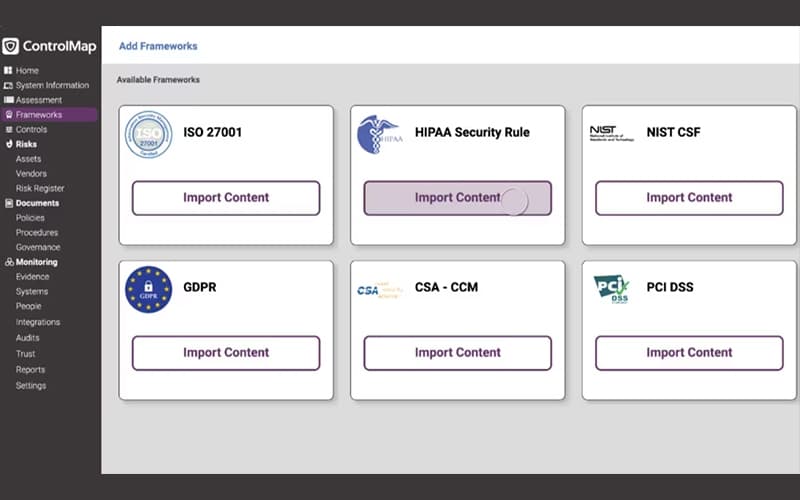Click the ISO 27001 certification badge
The height and width of the screenshot is (500, 800).
(x=148, y=134)
